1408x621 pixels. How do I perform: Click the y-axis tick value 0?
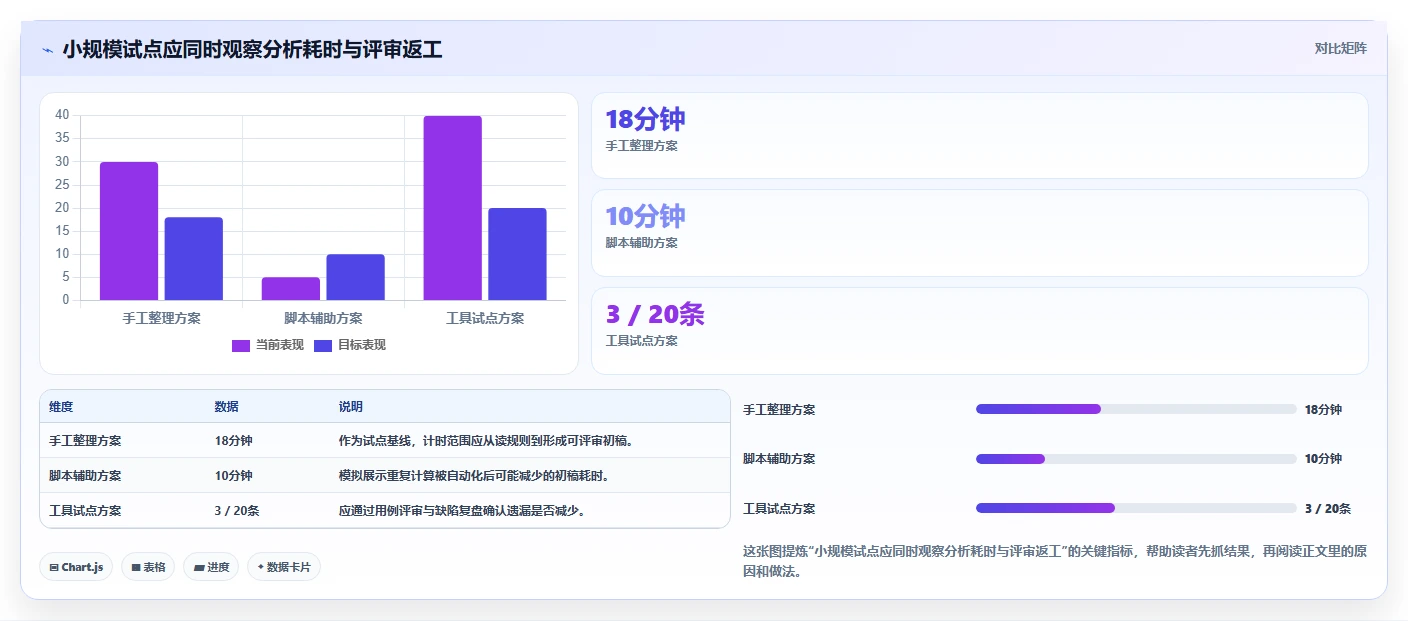[66, 300]
